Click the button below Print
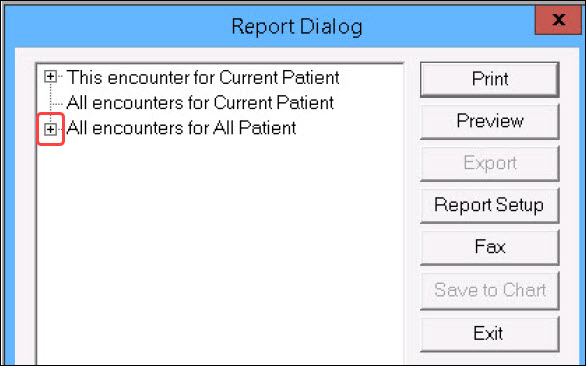 [x=490, y=121]
